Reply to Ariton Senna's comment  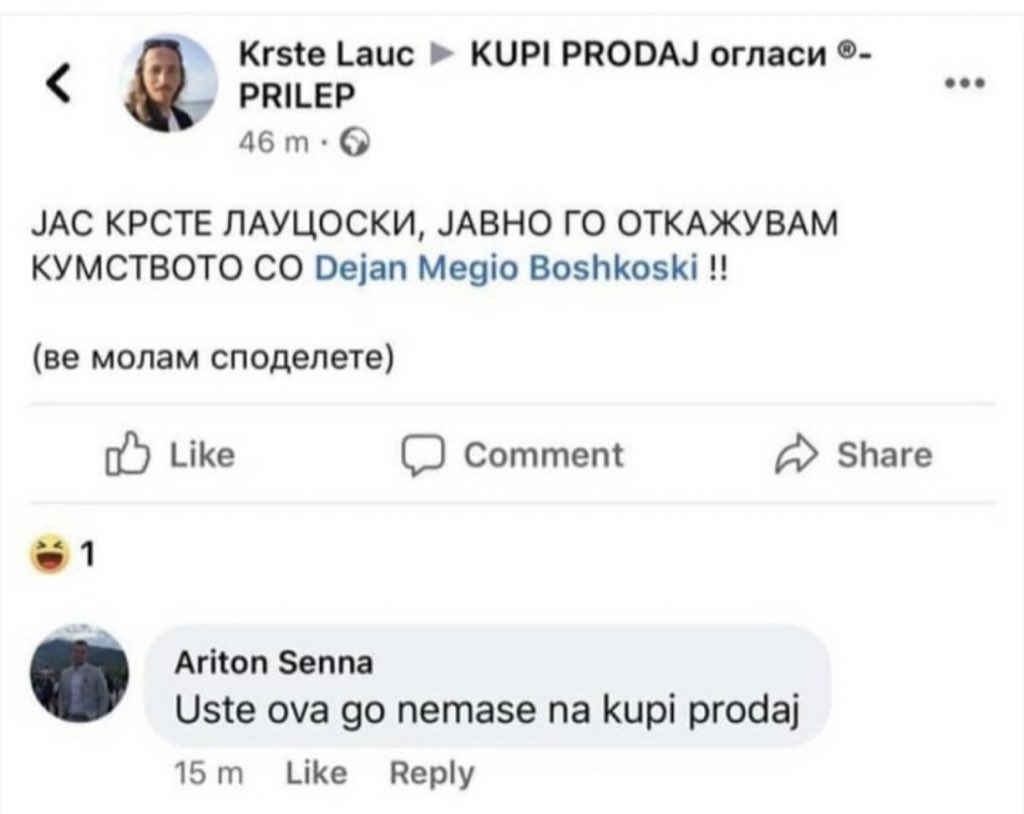click(431, 773)
